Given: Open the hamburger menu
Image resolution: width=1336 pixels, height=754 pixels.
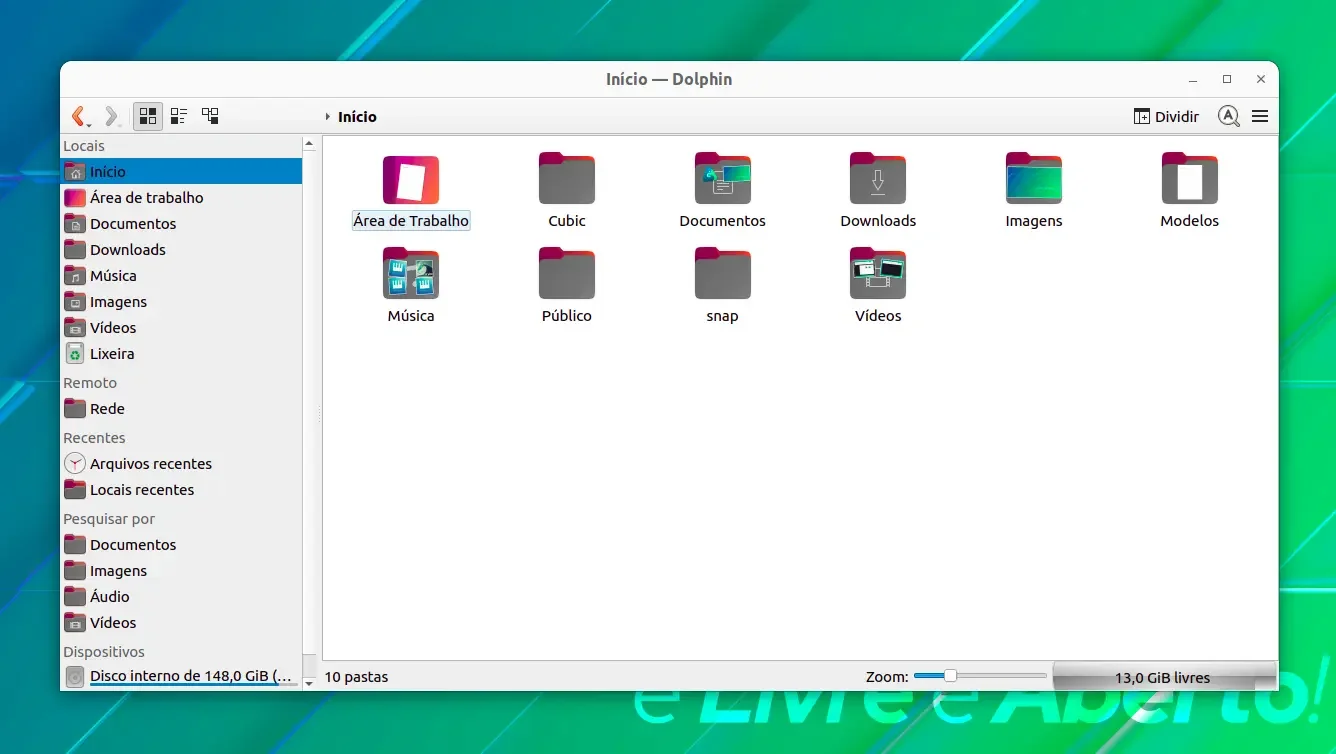Looking at the screenshot, I should [1260, 116].
